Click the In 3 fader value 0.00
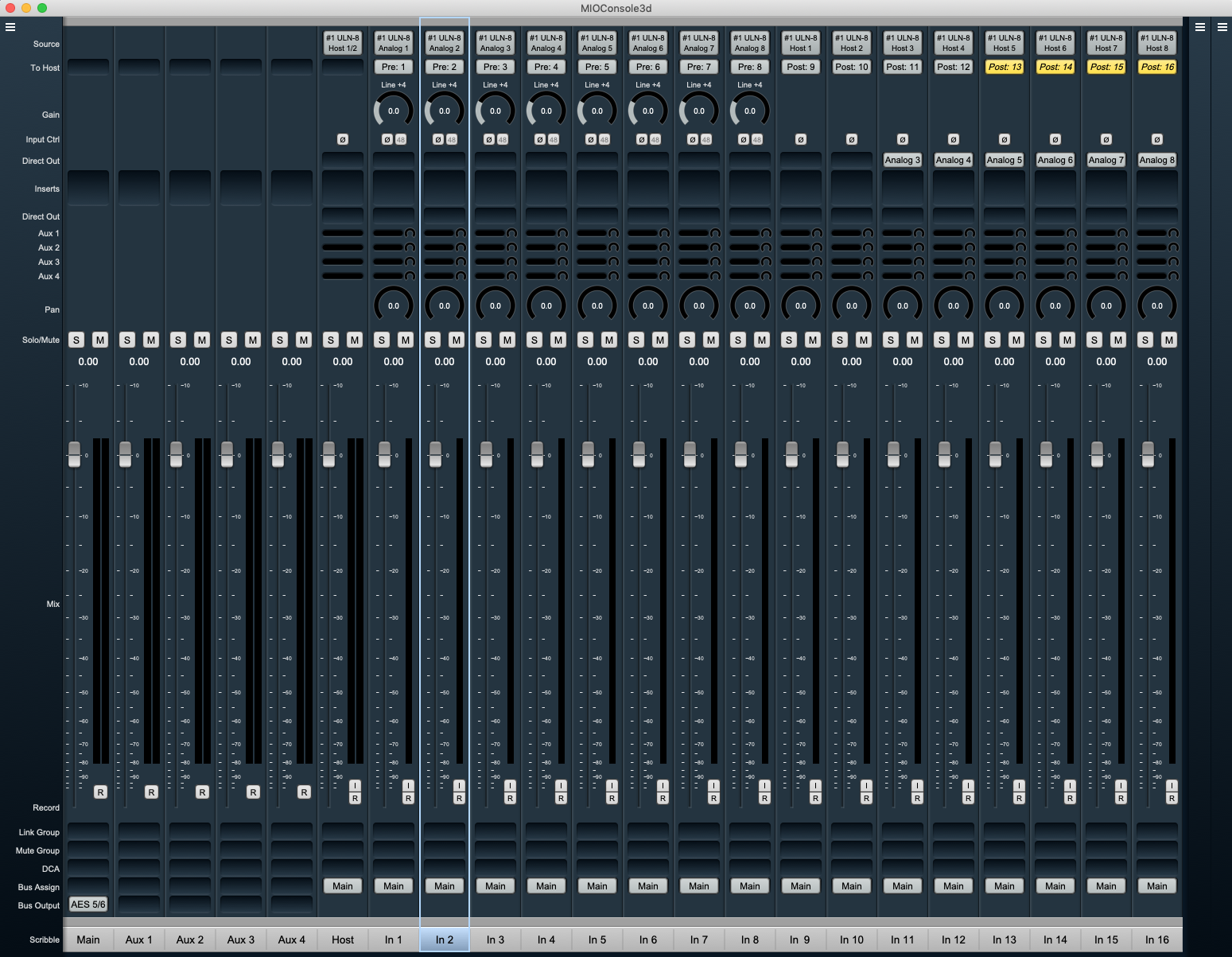This screenshot has width=1232, height=957. [496, 361]
